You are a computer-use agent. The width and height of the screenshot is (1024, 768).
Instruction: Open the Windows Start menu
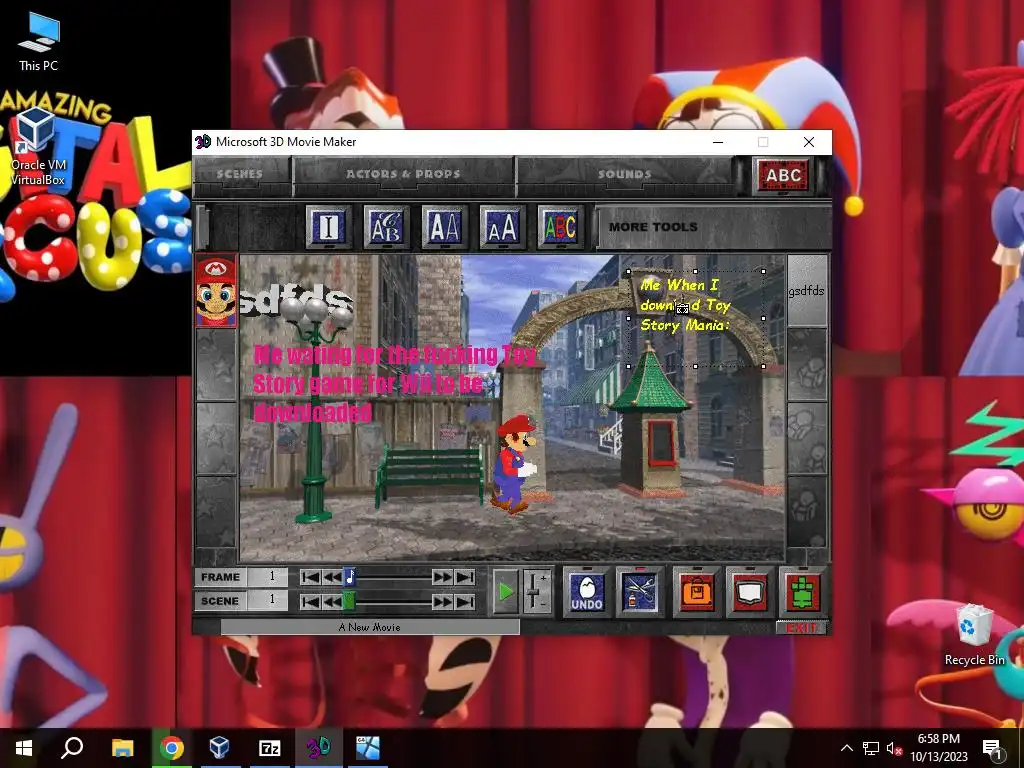tap(24, 748)
